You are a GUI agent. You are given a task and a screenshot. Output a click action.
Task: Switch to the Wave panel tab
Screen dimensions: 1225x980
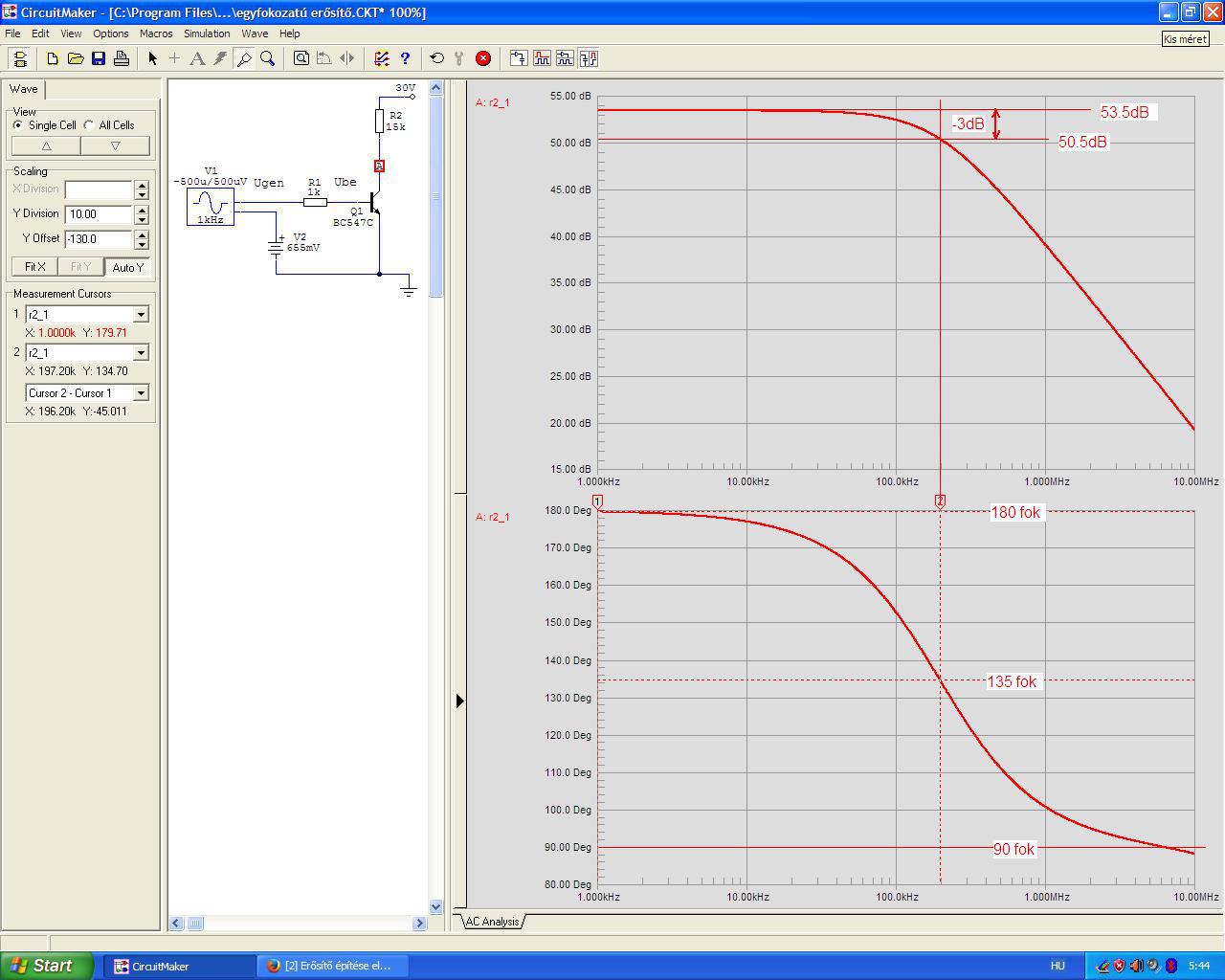pyautogui.click(x=24, y=89)
